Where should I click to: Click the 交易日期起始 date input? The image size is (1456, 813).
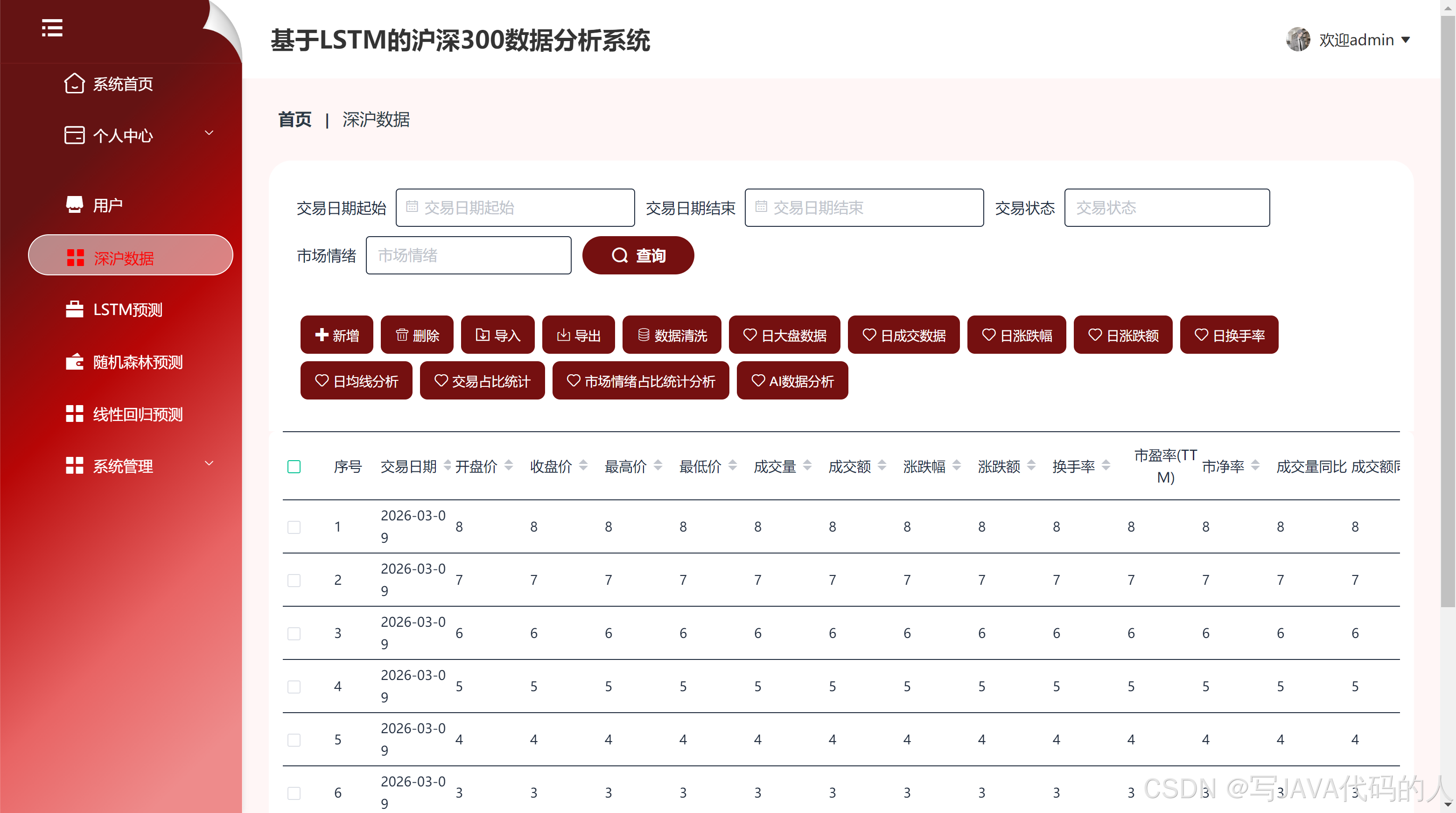(515, 208)
